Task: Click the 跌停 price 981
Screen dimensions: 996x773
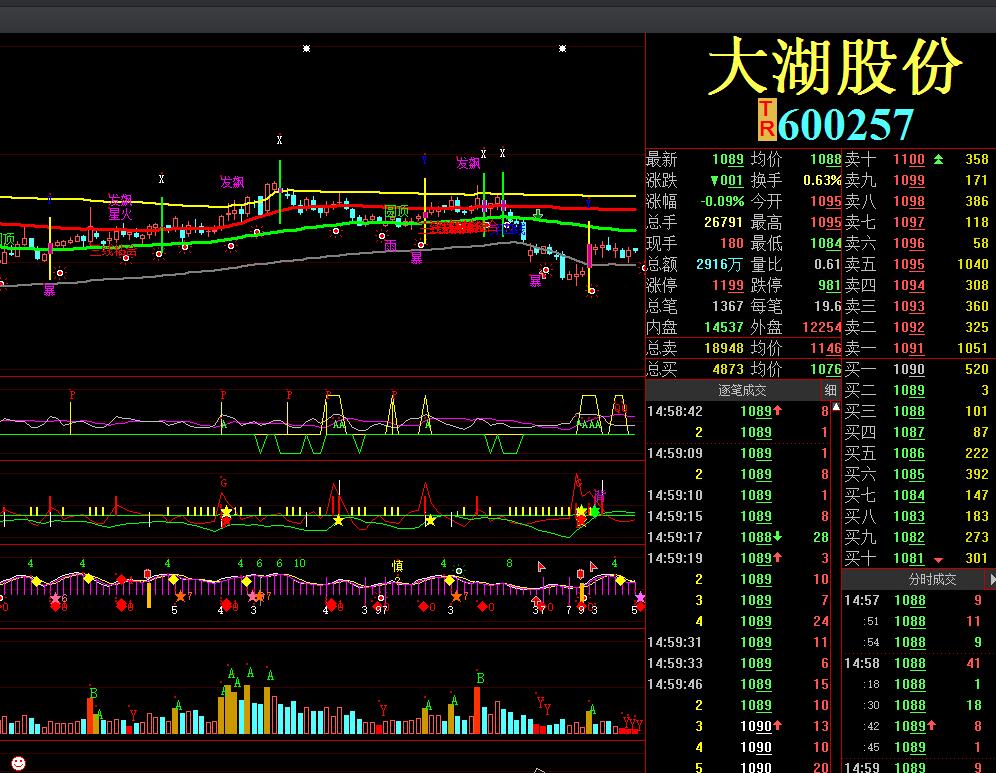Action: point(830,285)
